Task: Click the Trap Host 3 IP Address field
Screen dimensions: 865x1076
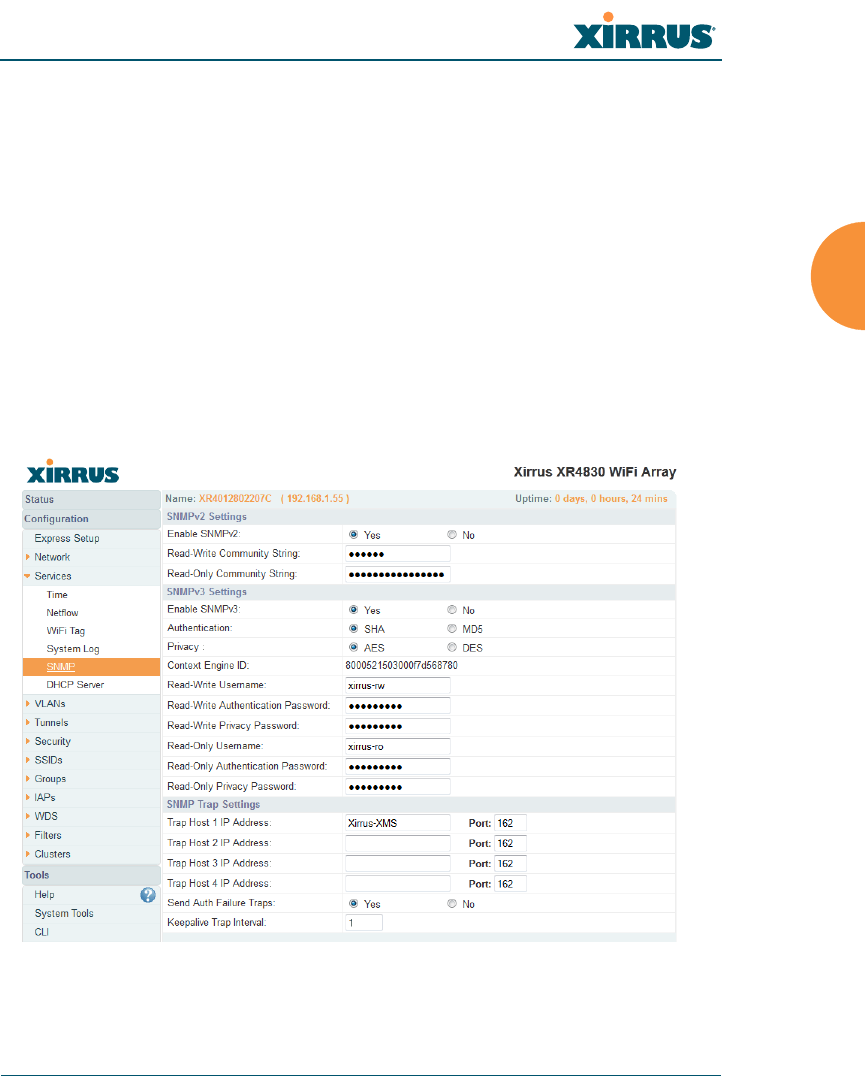Action: tap(398, 863)
